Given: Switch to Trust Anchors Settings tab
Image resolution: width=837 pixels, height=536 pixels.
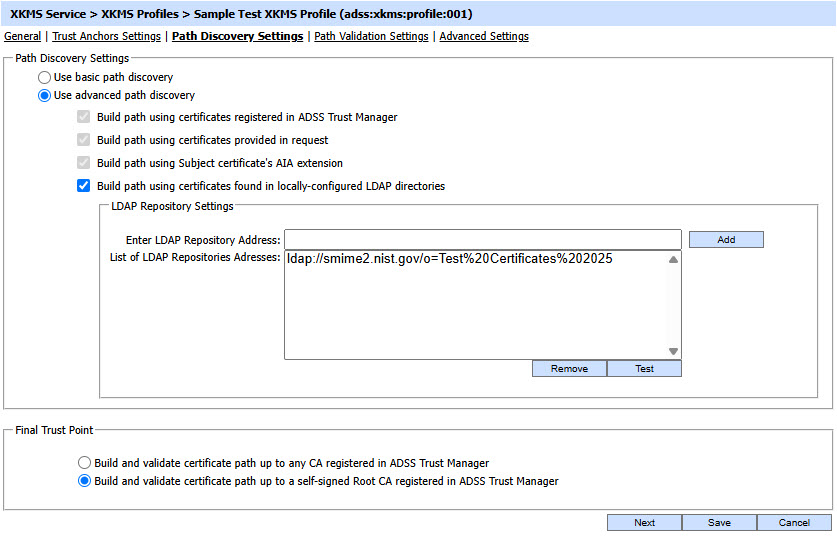Looking at the screenshot, I should tap(106, 36).
